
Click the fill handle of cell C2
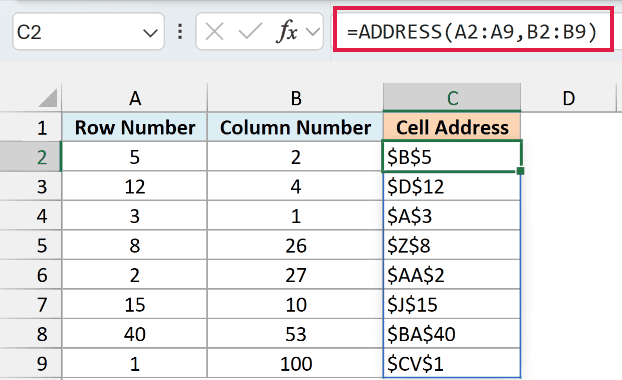click(520, 171)
